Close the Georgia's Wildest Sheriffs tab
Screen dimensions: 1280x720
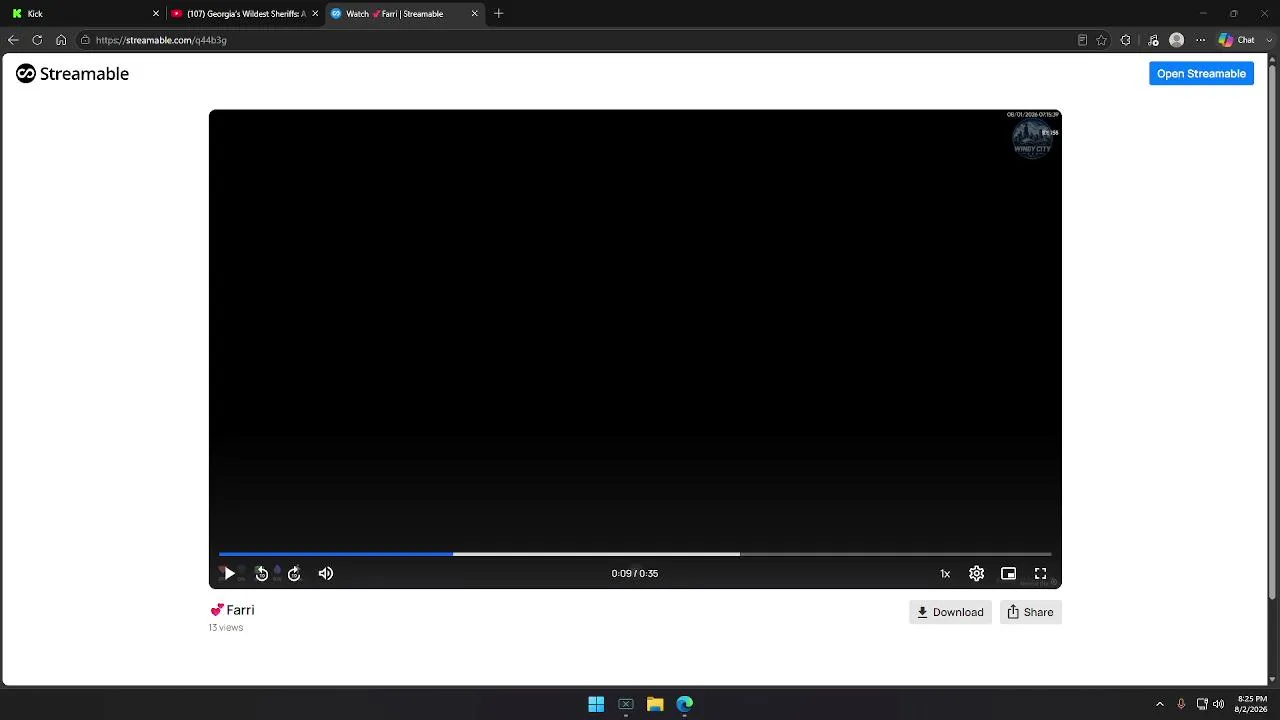(315, 14)
